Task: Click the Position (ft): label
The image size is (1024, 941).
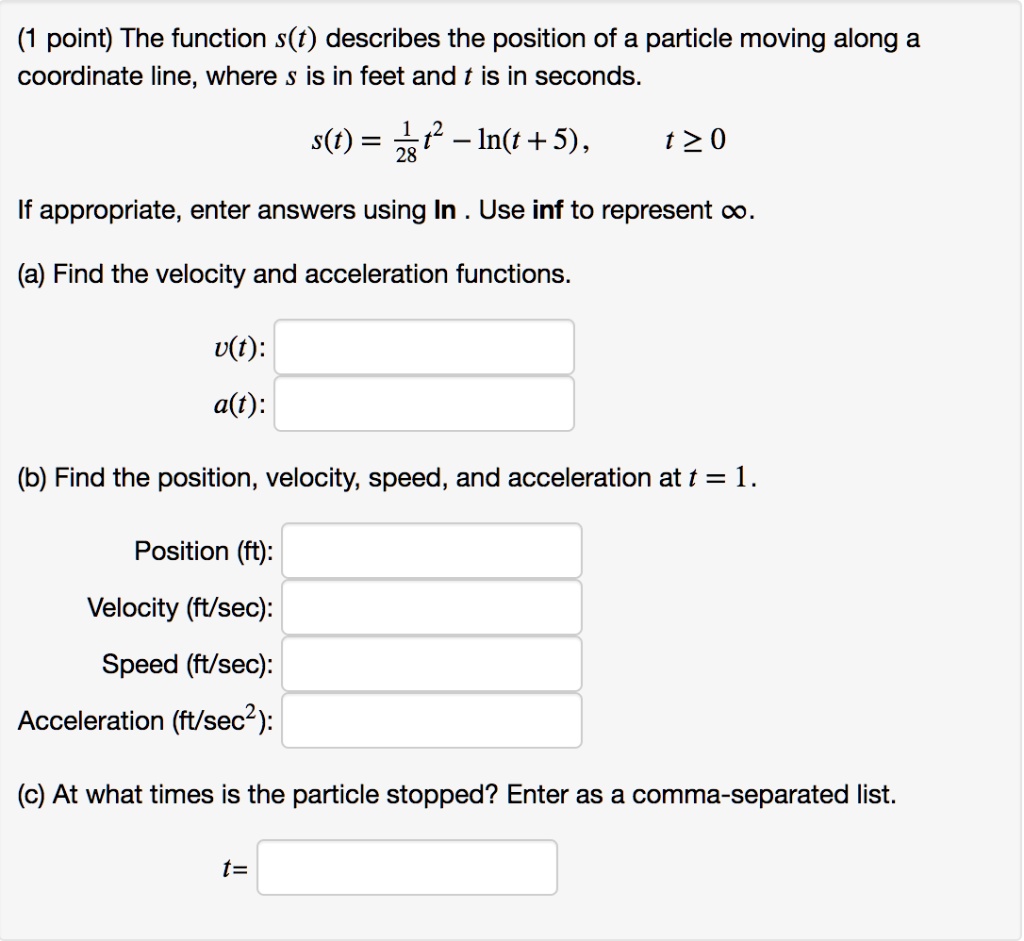Action: point(203,551)
